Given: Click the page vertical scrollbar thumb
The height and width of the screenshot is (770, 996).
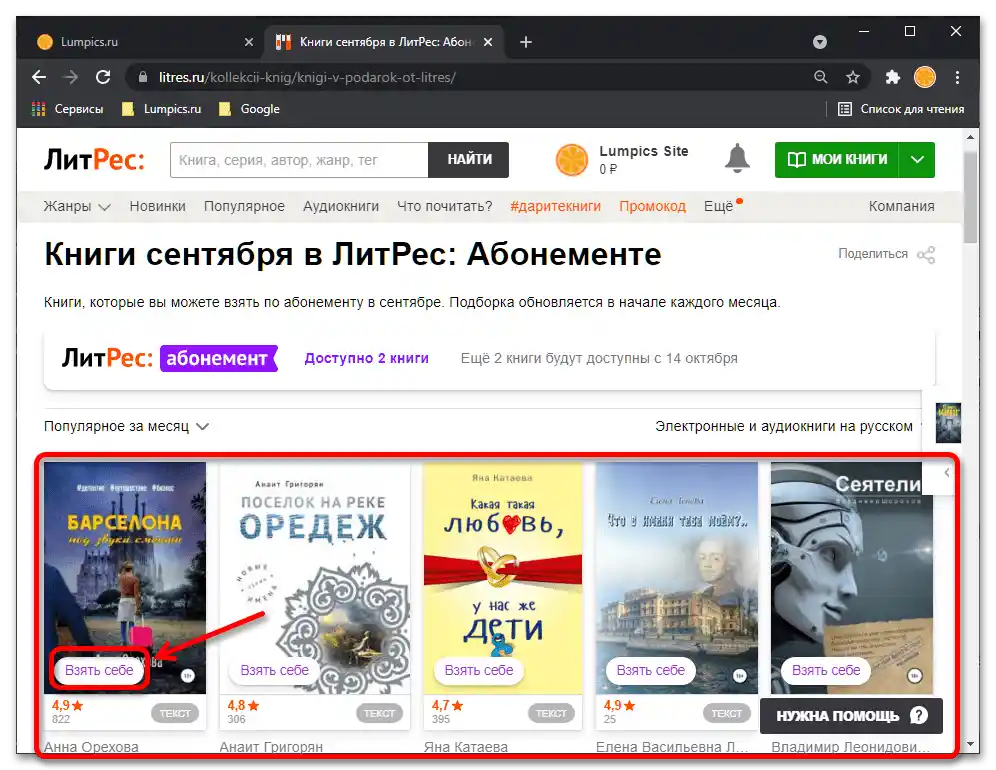Looking at the screenshot, I should (x=970, y=197).
